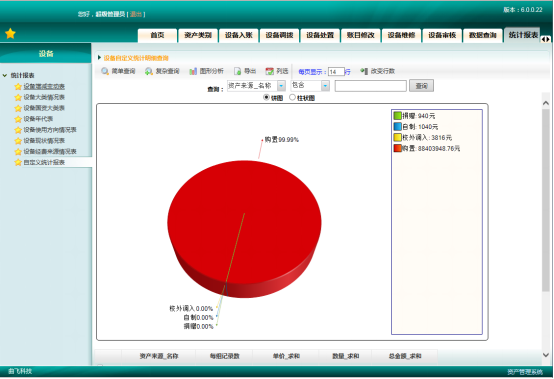Click the gold favorites star in header
This screenshot has height=379, width=554.
pos(10,34)
